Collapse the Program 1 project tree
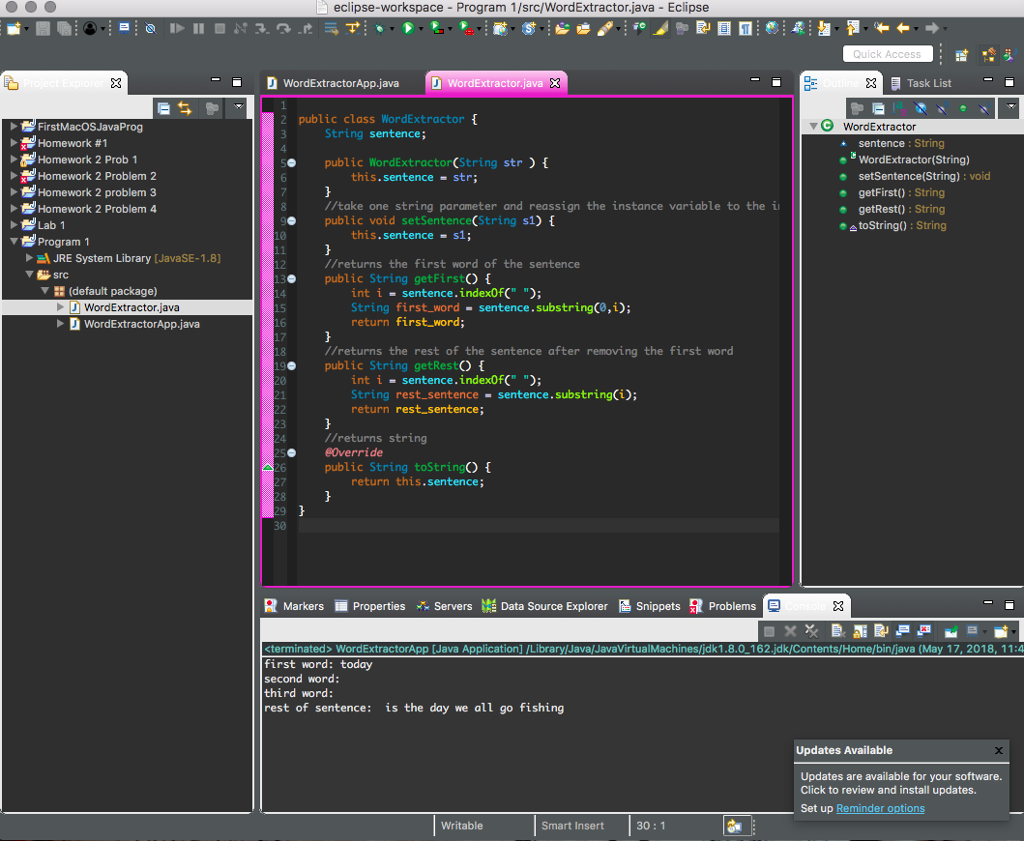This screenshot has width=1024, height=841. [14, 242]
